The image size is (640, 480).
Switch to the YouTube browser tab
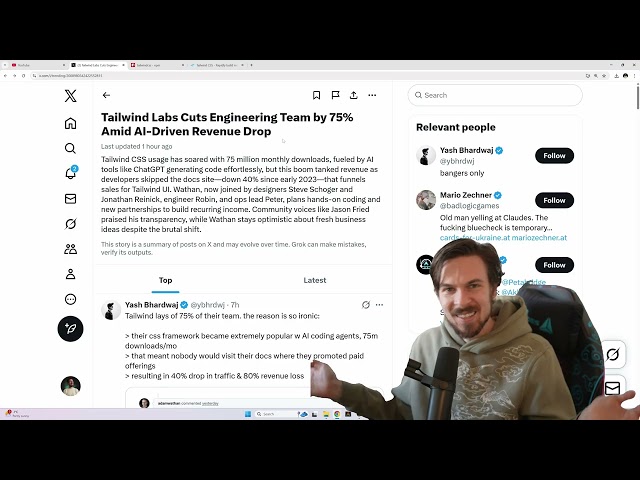tap(37, 65)
